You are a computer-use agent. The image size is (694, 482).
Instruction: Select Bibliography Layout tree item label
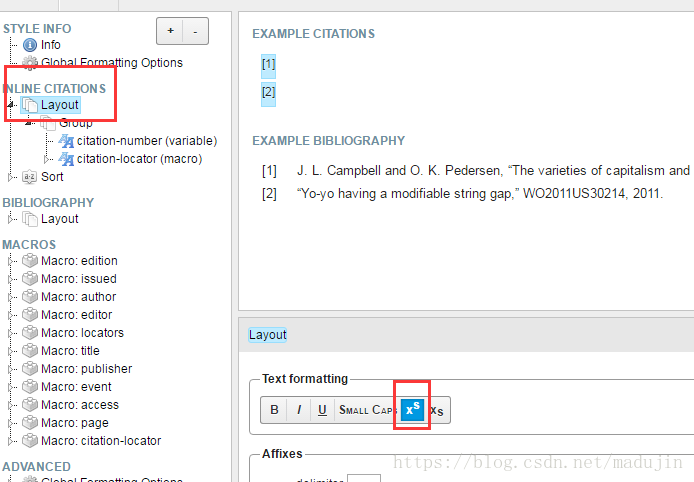[x=60, y=219]
